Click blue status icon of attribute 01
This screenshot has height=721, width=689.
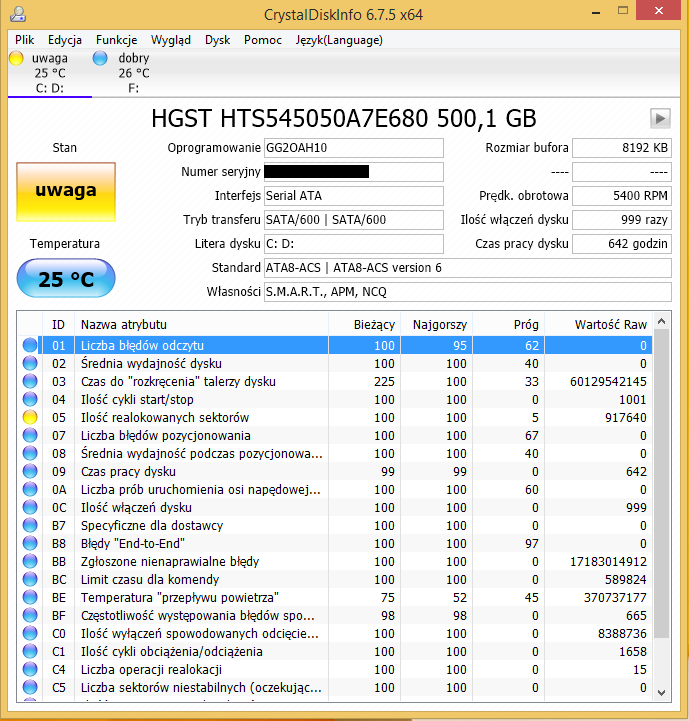click(x=30, y=345)
